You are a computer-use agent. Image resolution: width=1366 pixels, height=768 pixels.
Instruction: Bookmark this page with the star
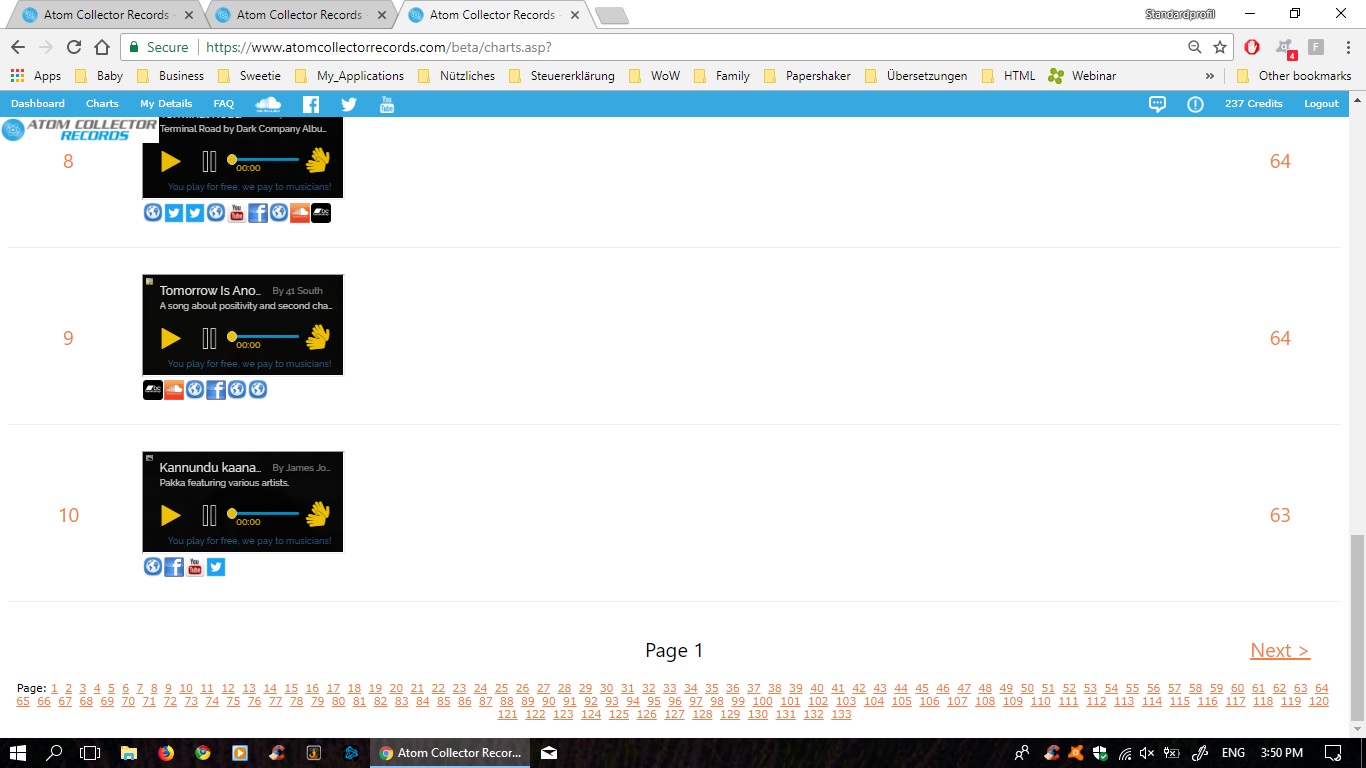(x=1220, y=47)
